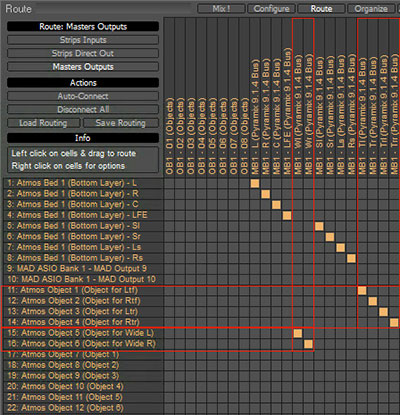Click column header OB1 - 08 (Objects)

[x=244, y=136]
